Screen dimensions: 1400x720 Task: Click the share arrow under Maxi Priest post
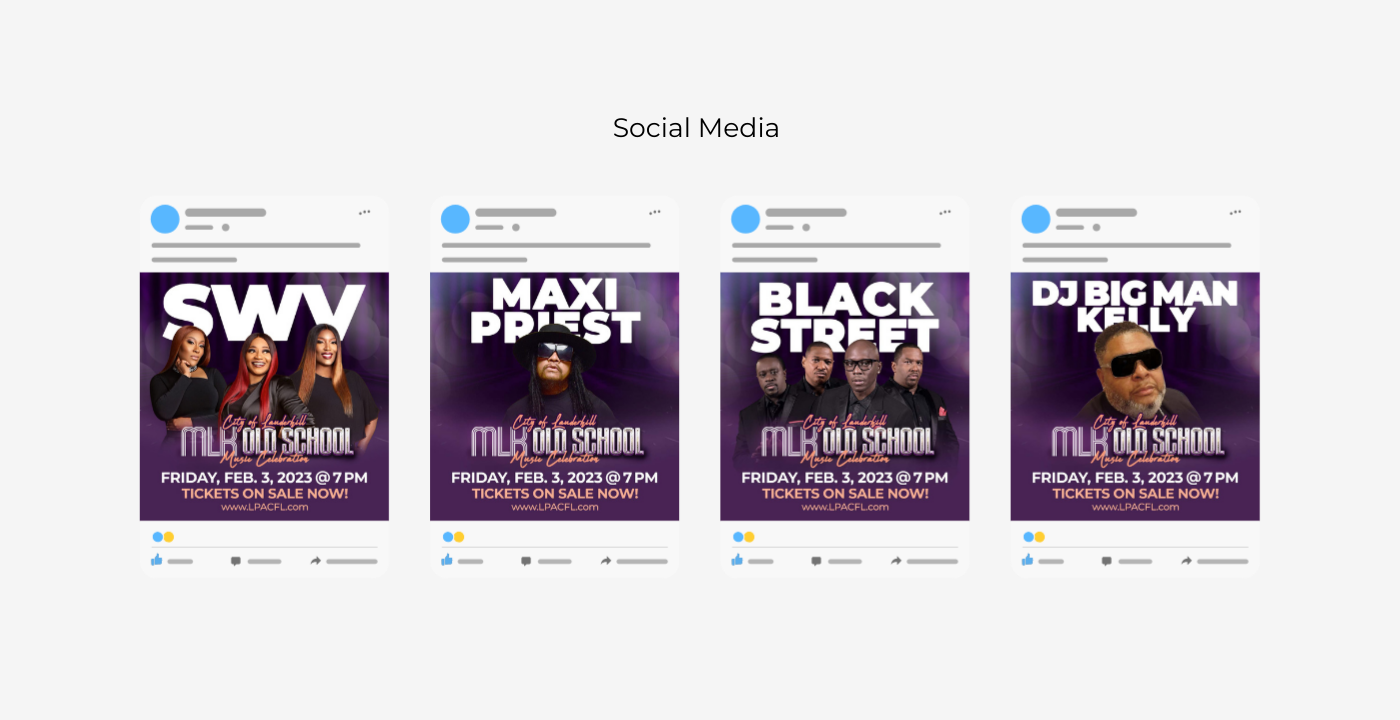click(606, 561)
